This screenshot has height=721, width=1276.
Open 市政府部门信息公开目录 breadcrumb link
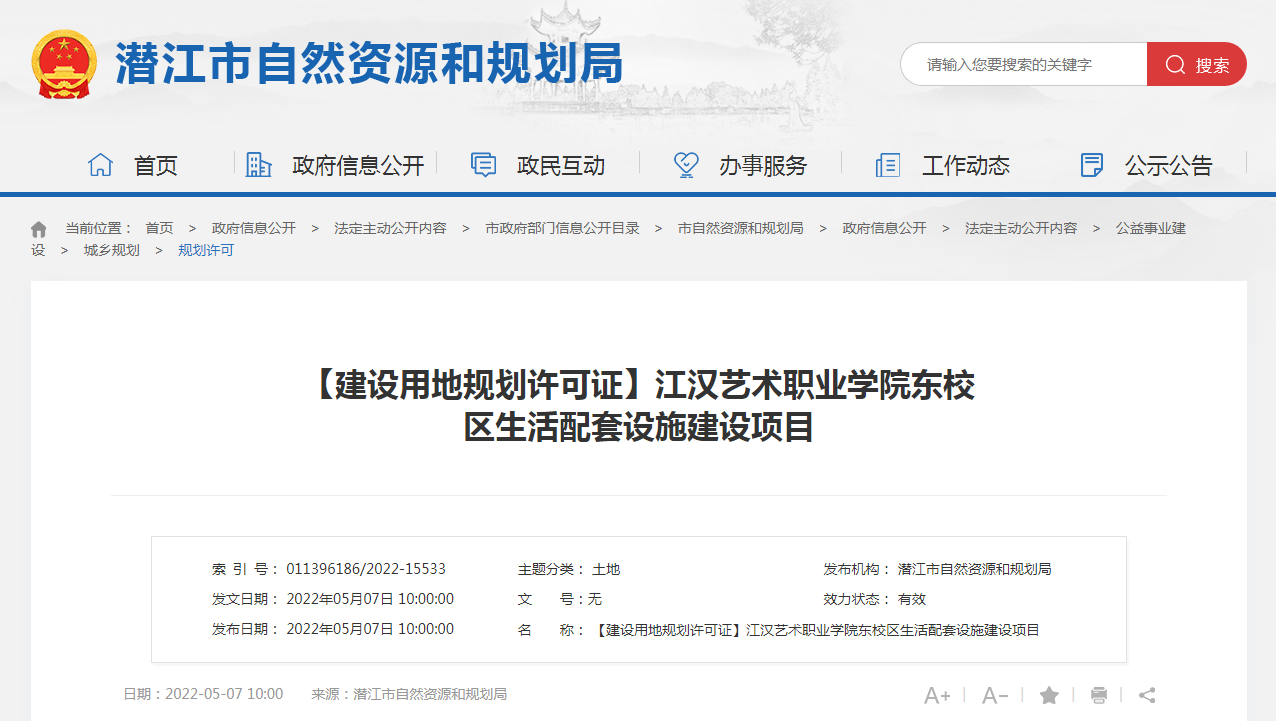pyautogui.click(x=562, y=228)
